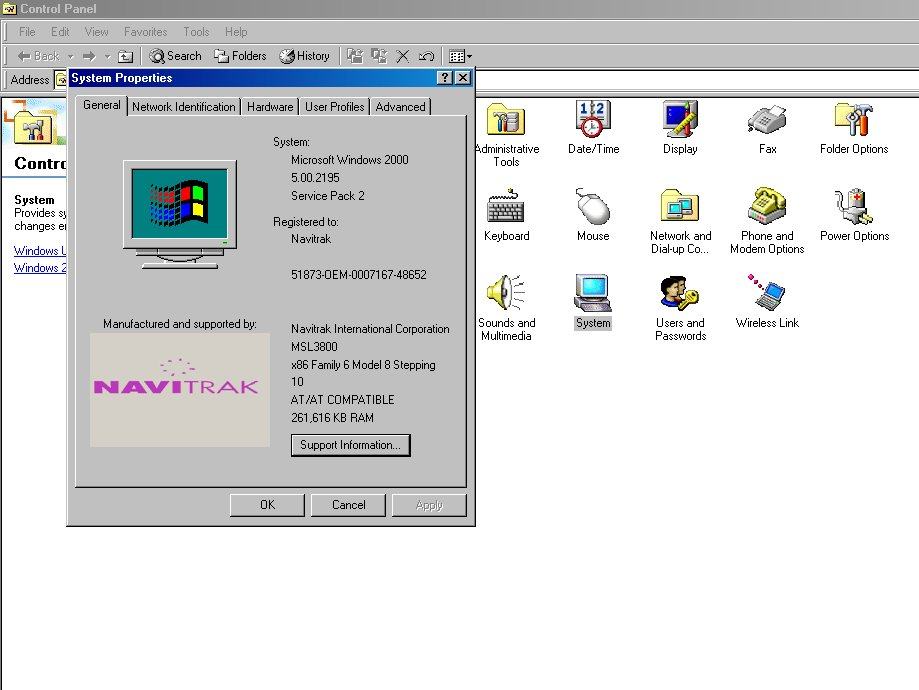Open the Sounds and Multimedia icon
The width and height of the screenshot is (919, 690).
[x=506, y=295]
